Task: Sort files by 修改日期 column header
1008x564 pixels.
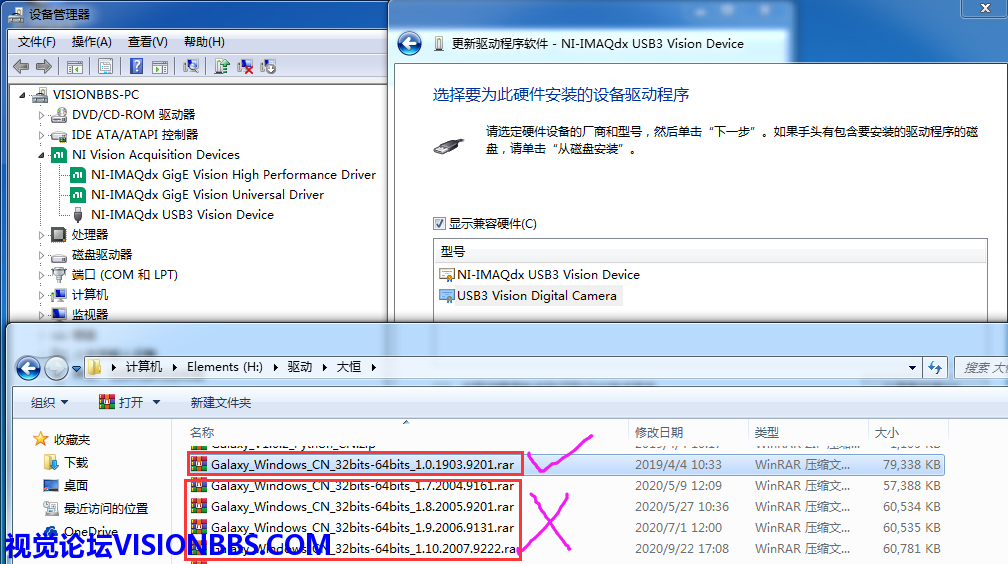Action: 658,432
